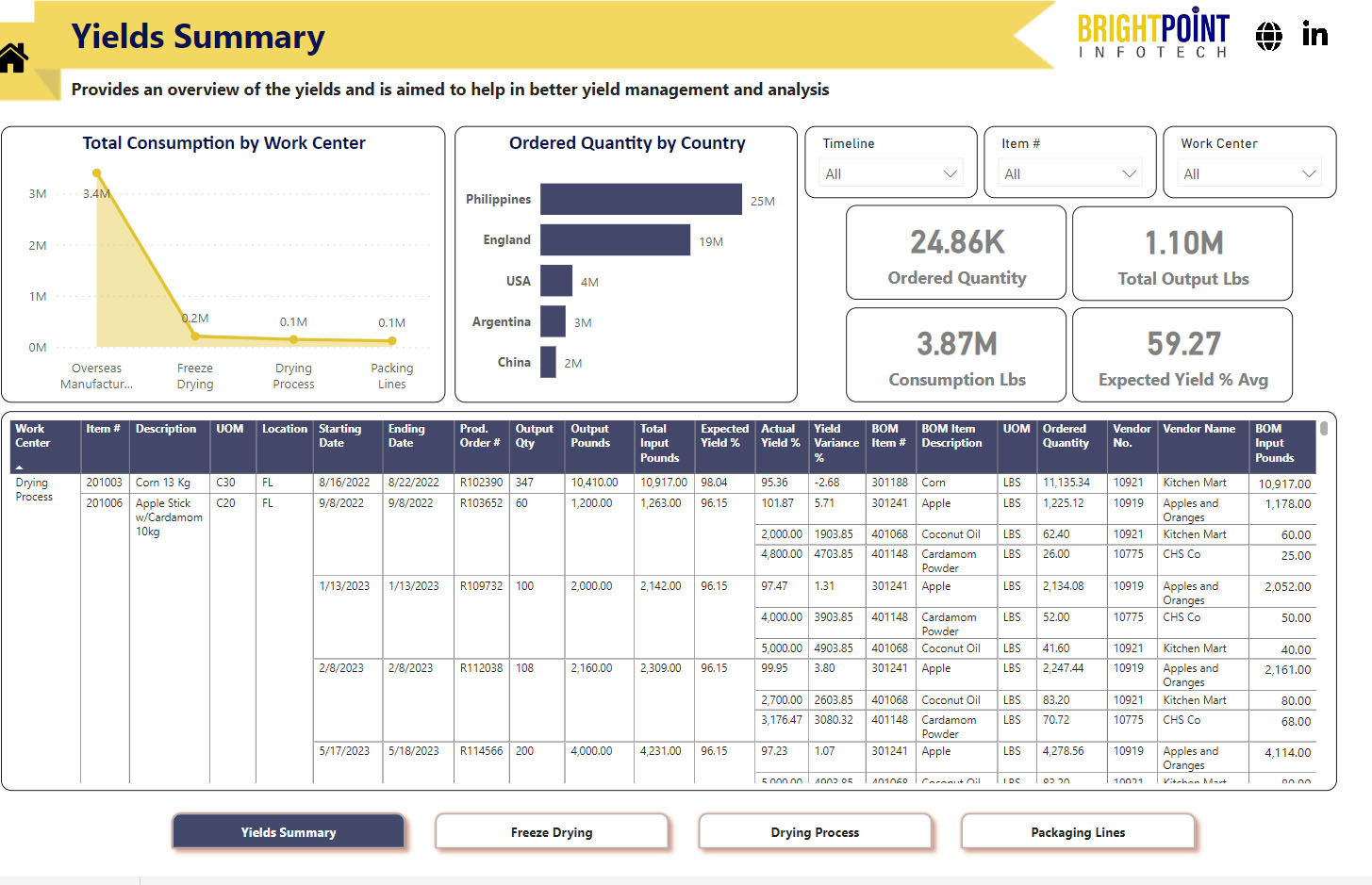Screen dimensions: 1372x885
Task: Sort by Vendor Name column header
Action: point(1198,429)
